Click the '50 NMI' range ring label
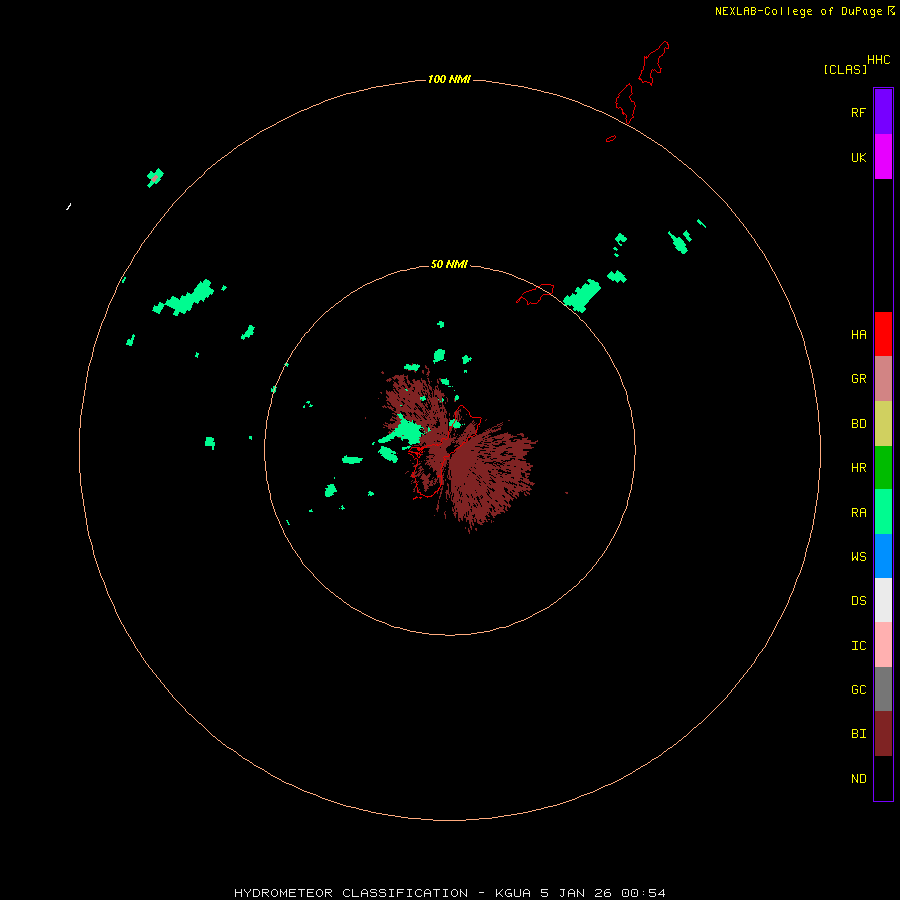The width and height of the screenshot is (900, 900). click(449, 264)
